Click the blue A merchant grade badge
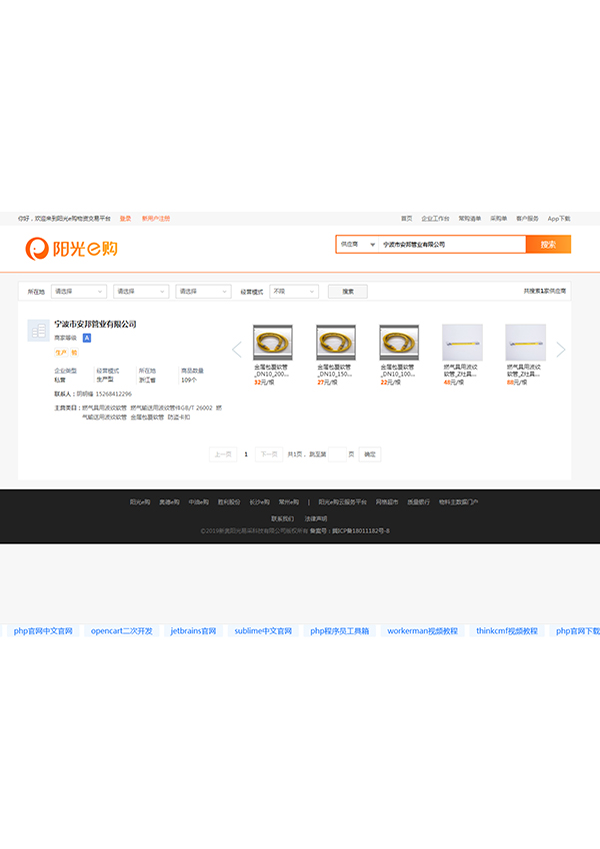This screenshot has height=849, width=600. [x=87, y=338]
